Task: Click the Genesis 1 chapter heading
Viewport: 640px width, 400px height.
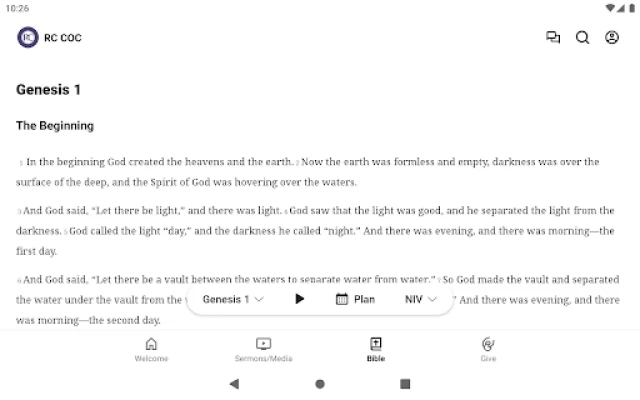Action: pyautogui.click(x=48, y=90)
